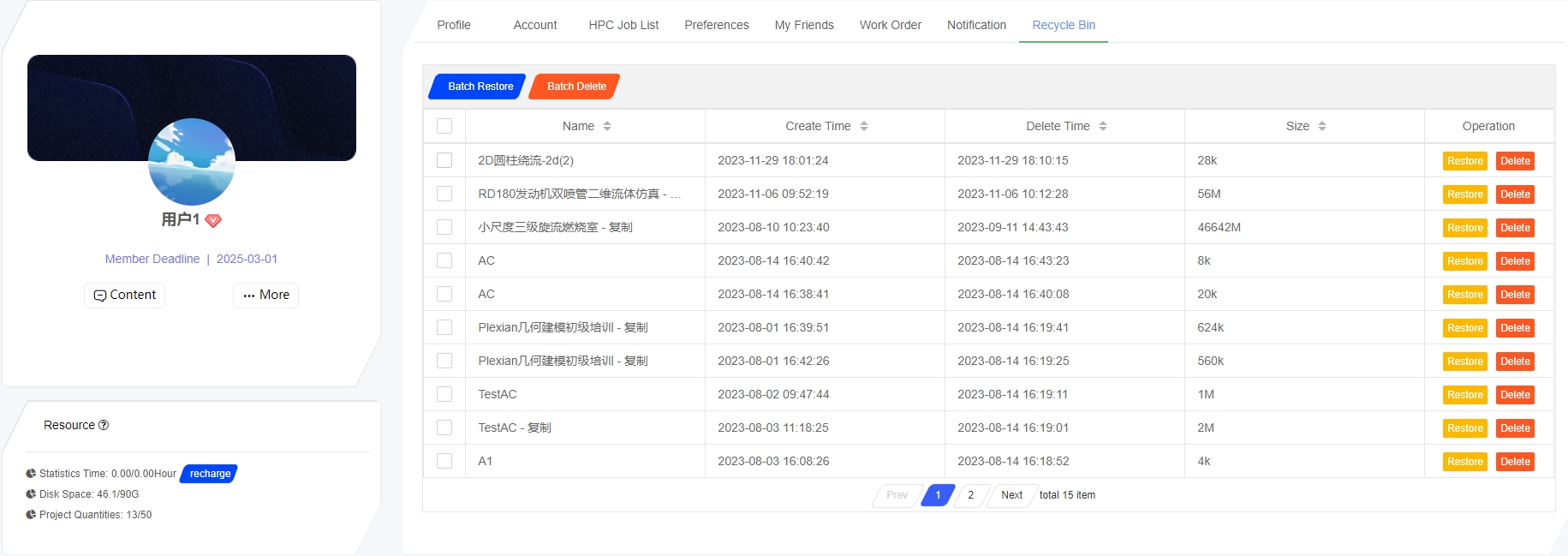
Task: Click the '2023-11-29 18:10:15' delete time cell
Action: coord(1064,160)
